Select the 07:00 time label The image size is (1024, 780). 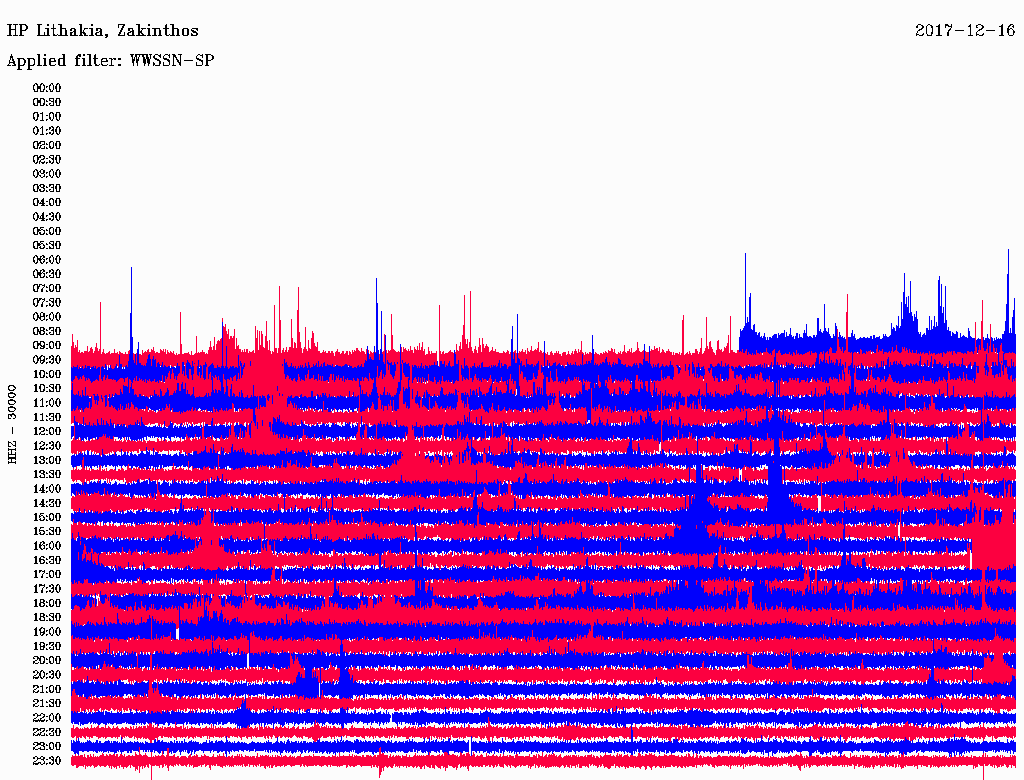(47, 288)
